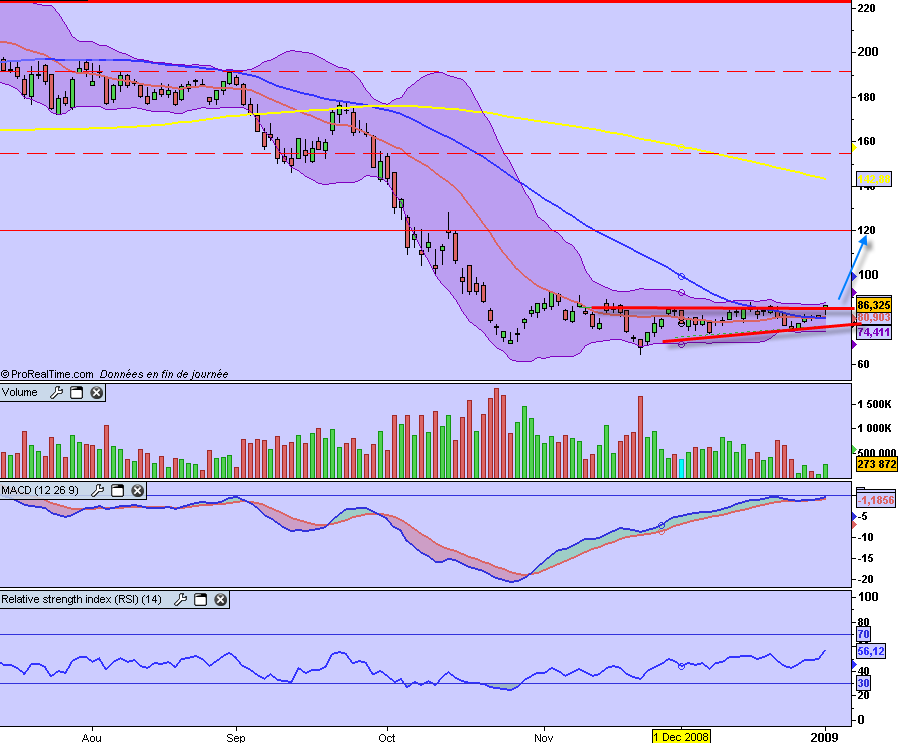Remove the RSI indicator with its X icon

(x=220, y=601)
